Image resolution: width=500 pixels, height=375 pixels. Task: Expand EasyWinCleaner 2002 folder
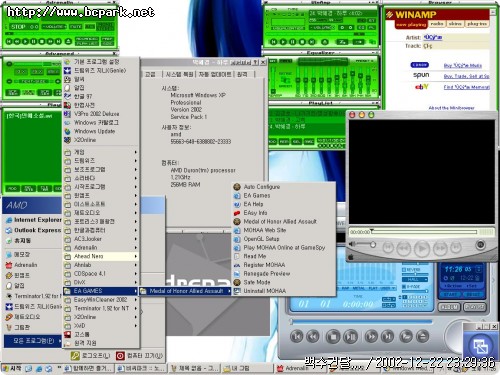[101, 300]
